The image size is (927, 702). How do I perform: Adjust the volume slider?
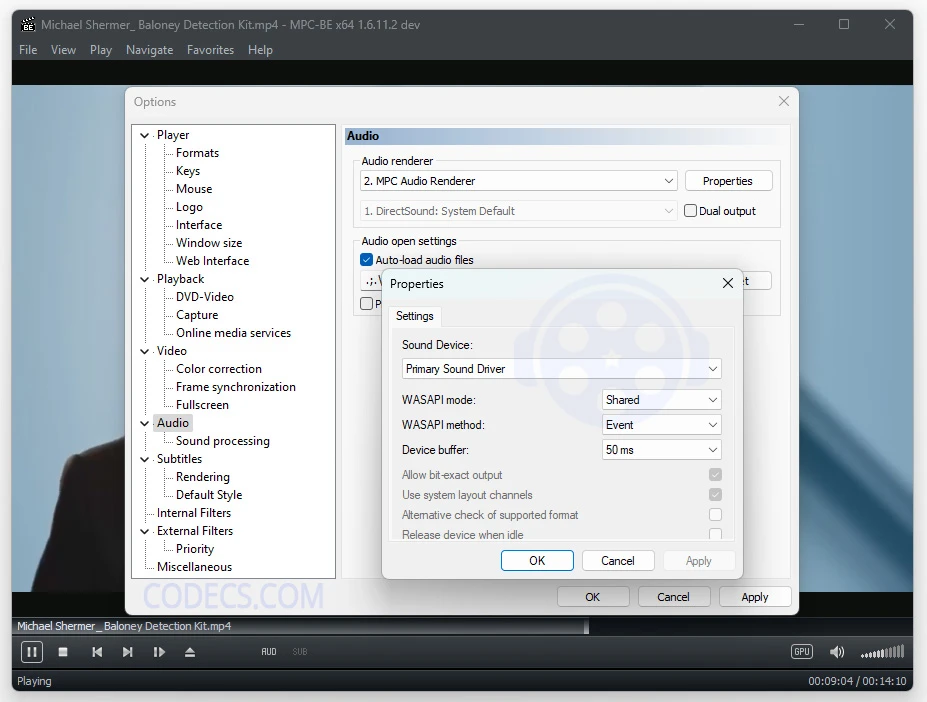(x=882, y=652)
